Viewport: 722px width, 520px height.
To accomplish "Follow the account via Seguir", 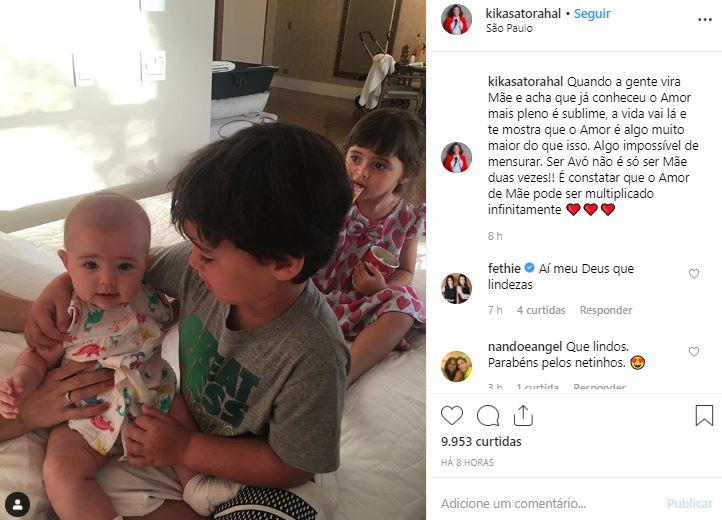I will tap(592, 14).
